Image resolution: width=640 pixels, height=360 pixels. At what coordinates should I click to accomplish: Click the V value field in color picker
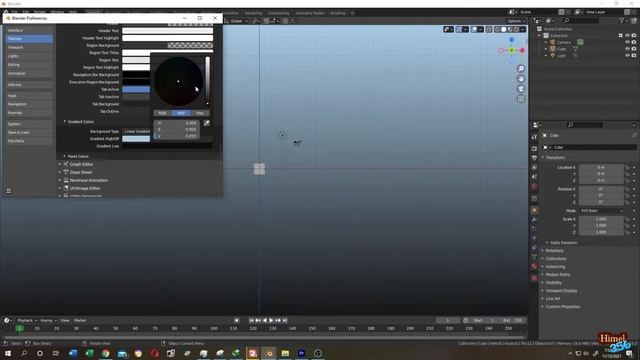[x=176, y=136]
